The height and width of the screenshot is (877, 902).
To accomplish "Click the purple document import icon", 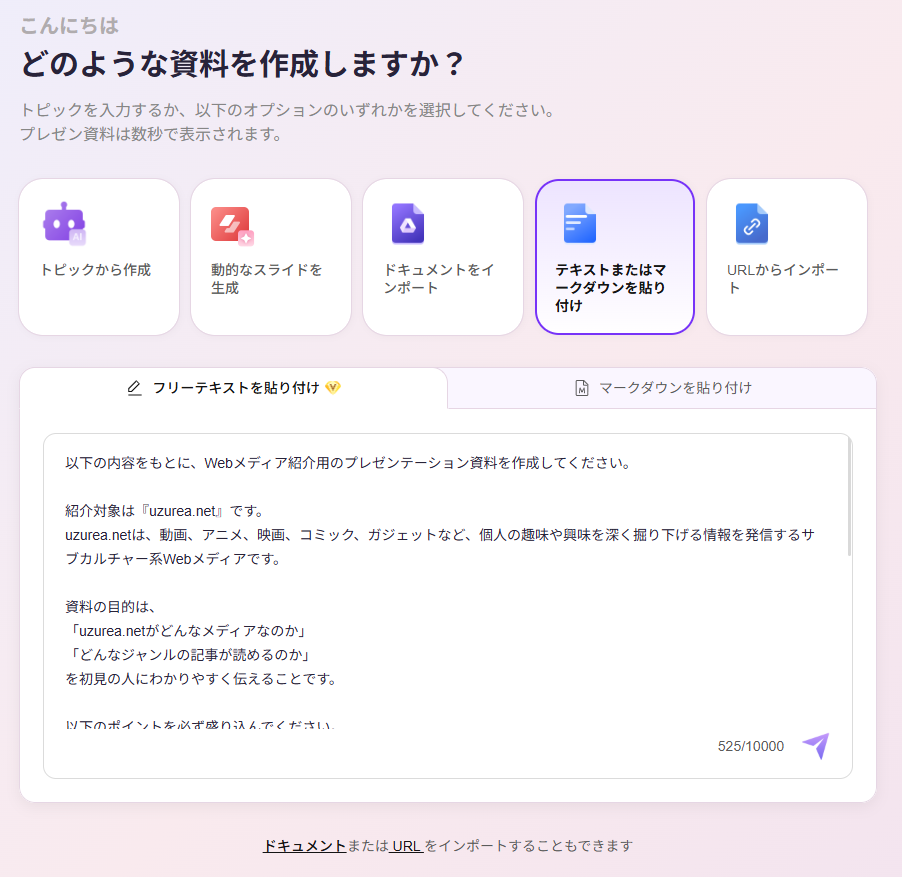I will pos(407,223).
